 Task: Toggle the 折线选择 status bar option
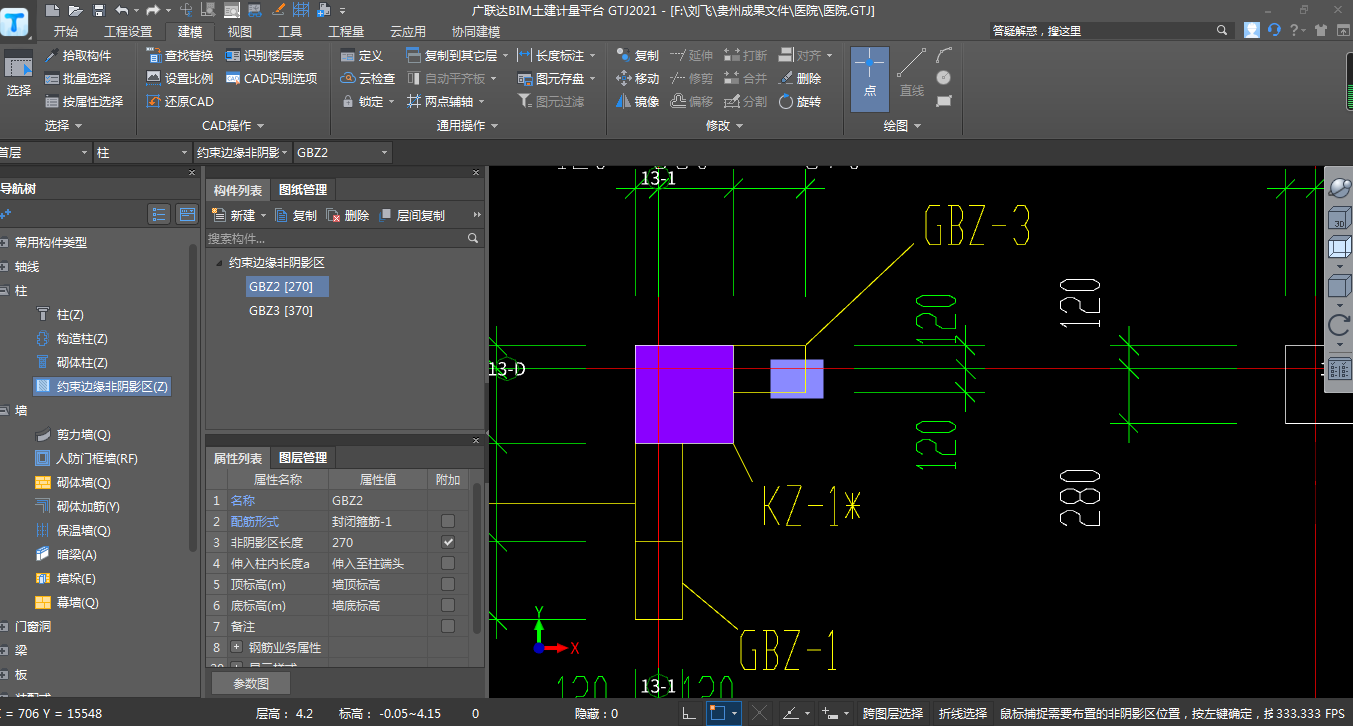(x=963, y=714)
